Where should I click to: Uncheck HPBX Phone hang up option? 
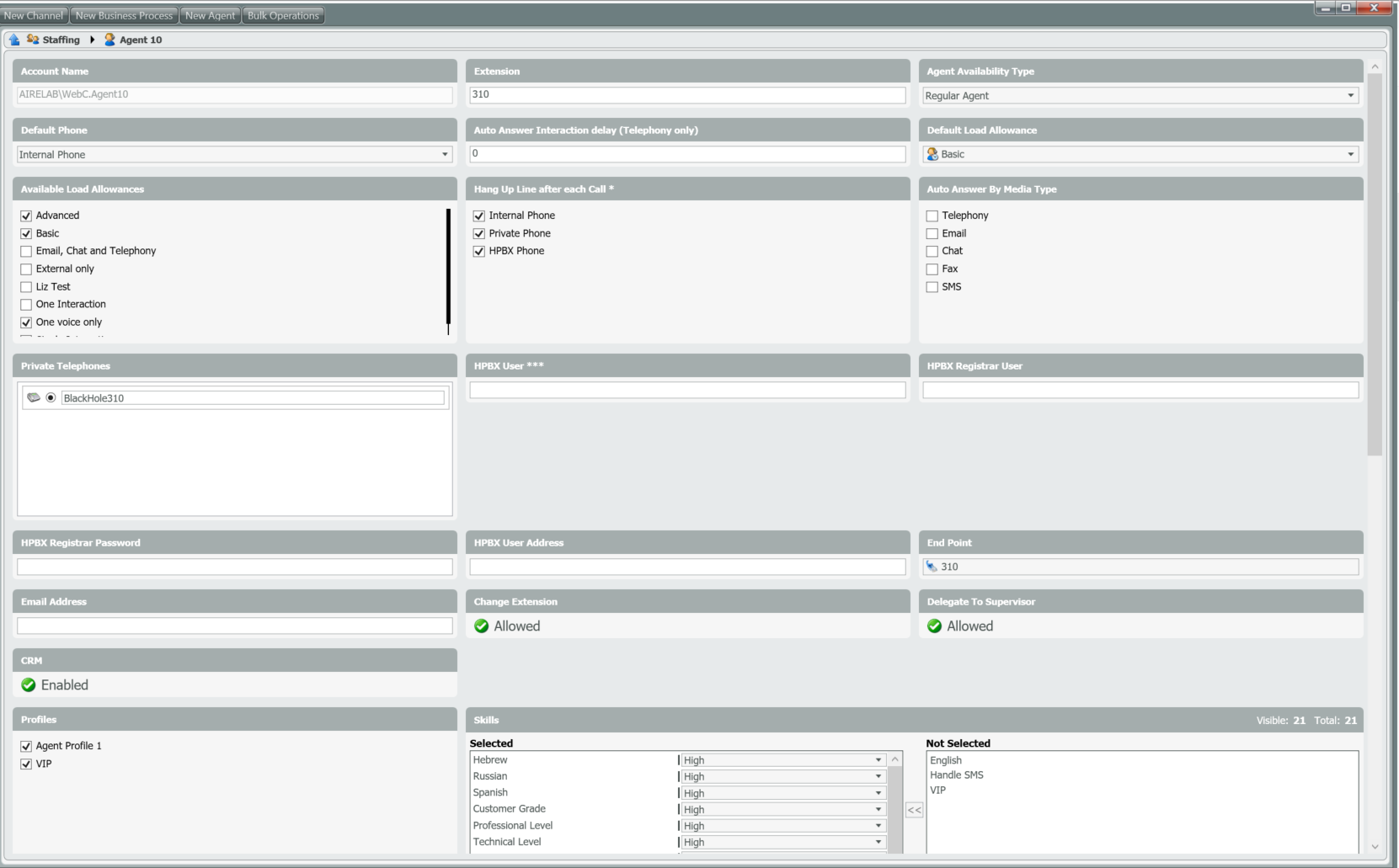(479, 252)
